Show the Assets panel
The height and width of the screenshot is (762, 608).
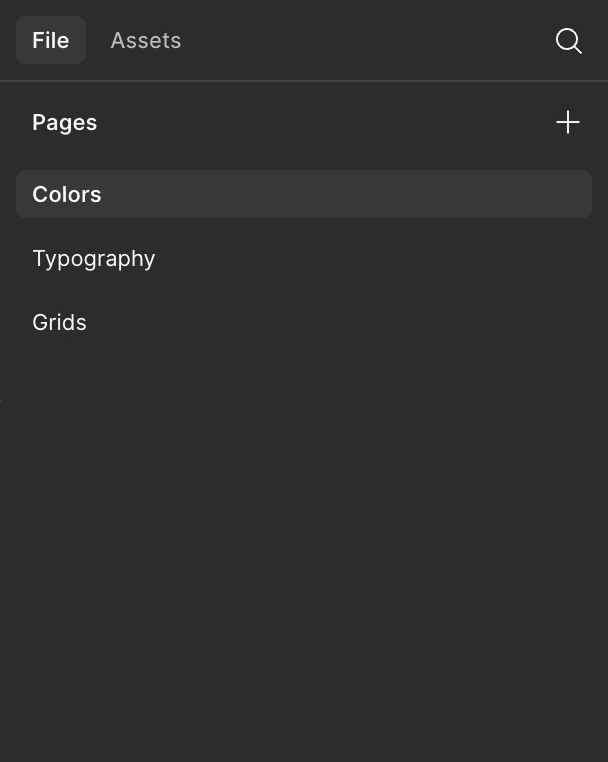[x=145, y=41]
